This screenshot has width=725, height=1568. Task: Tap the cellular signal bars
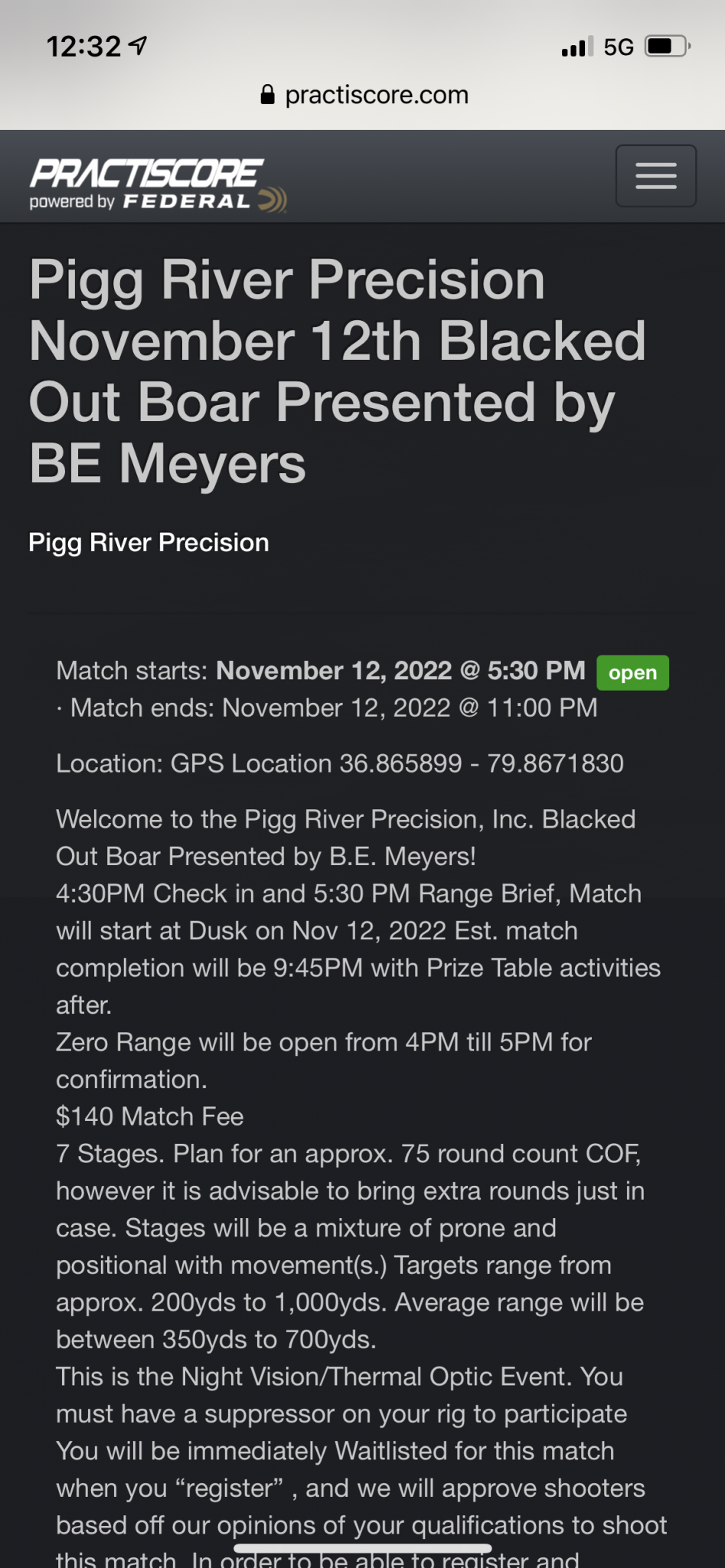coord(577,47)
